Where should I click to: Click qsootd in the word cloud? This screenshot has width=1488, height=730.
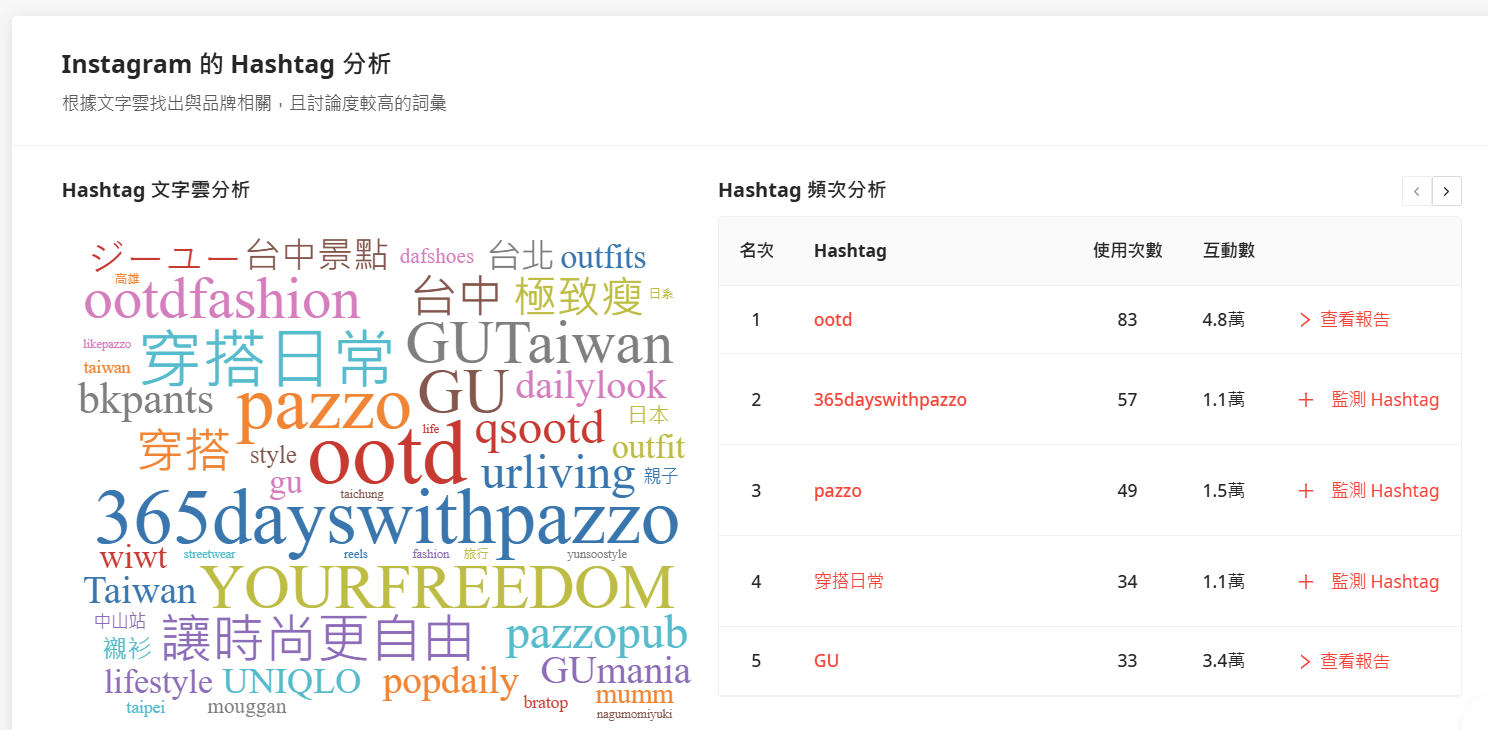[x=540, y=429]
